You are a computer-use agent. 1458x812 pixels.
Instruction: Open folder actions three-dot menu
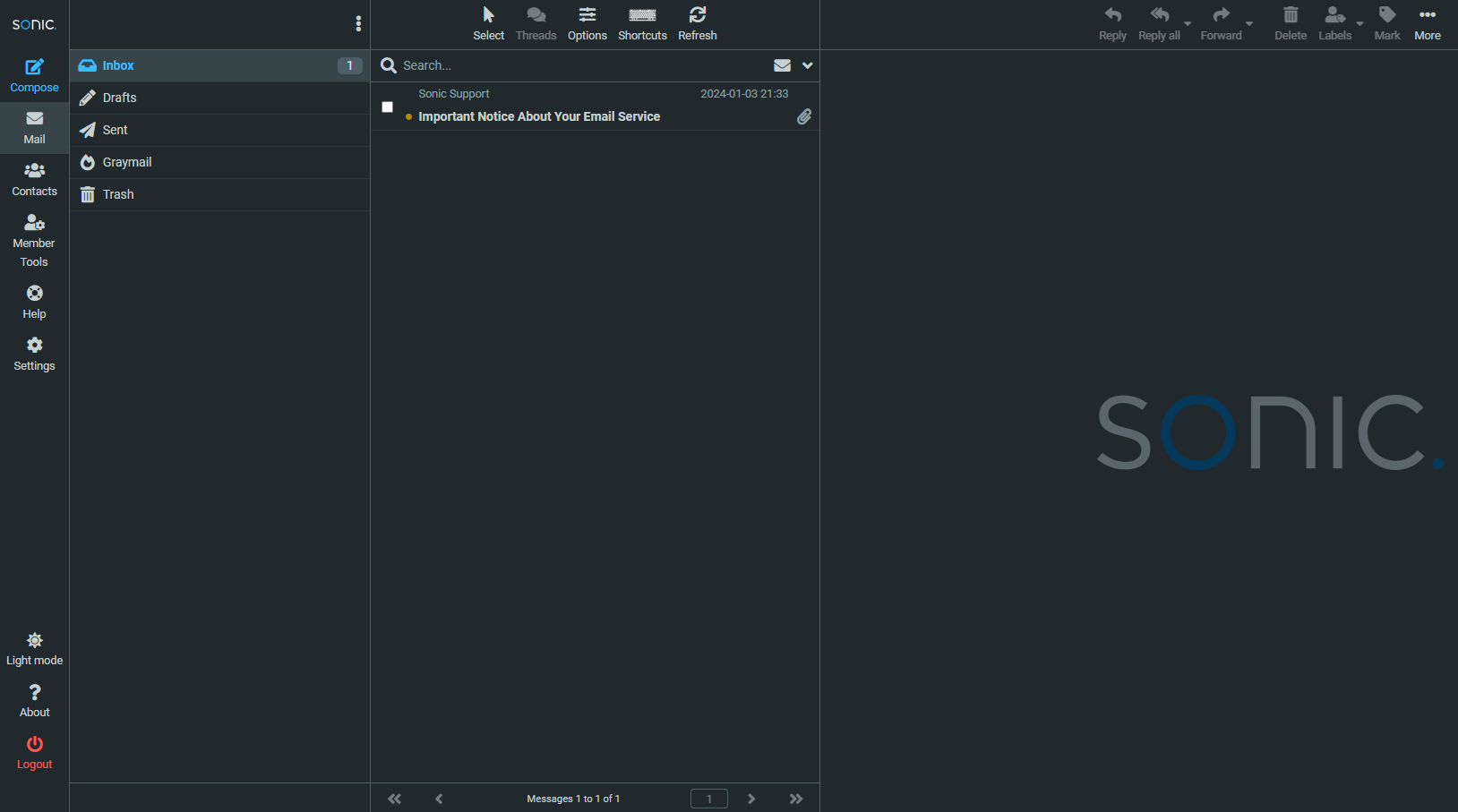[x=358, y=24]
